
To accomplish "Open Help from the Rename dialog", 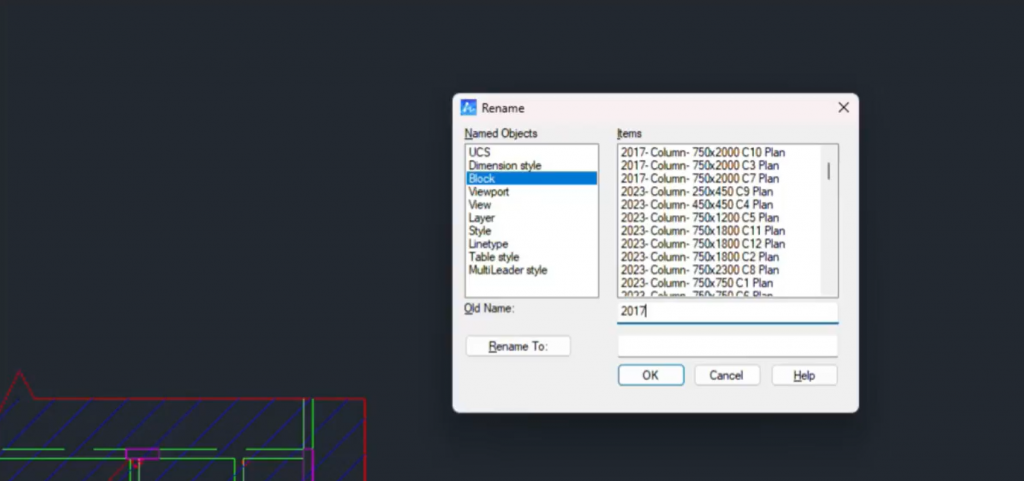I will click(x=804, y=375).
